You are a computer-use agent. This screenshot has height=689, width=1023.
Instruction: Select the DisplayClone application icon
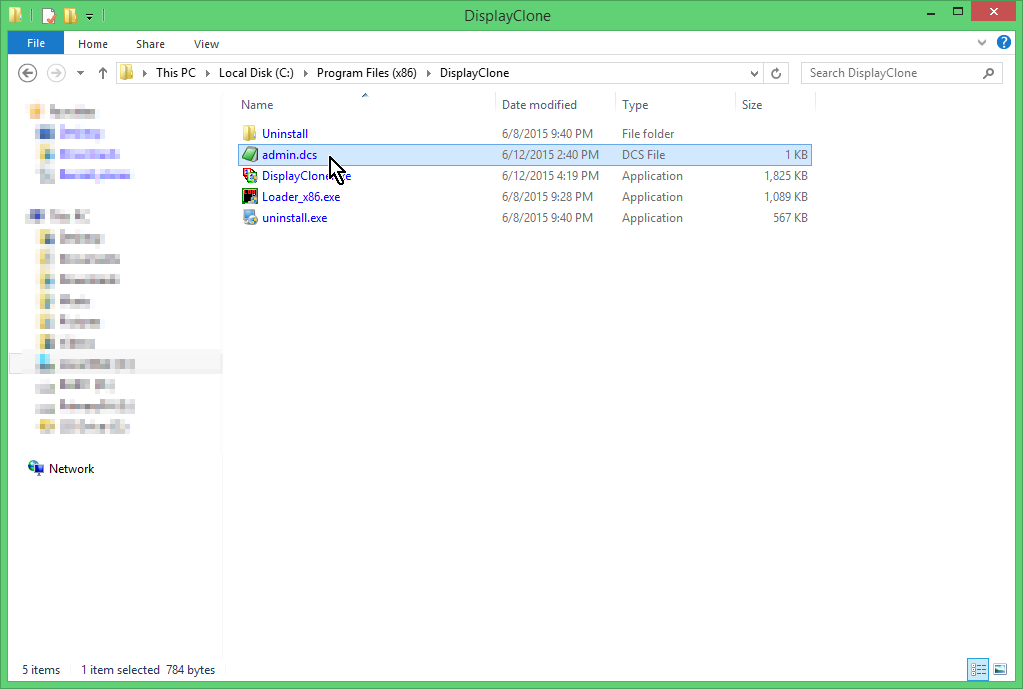coord(249,176)
